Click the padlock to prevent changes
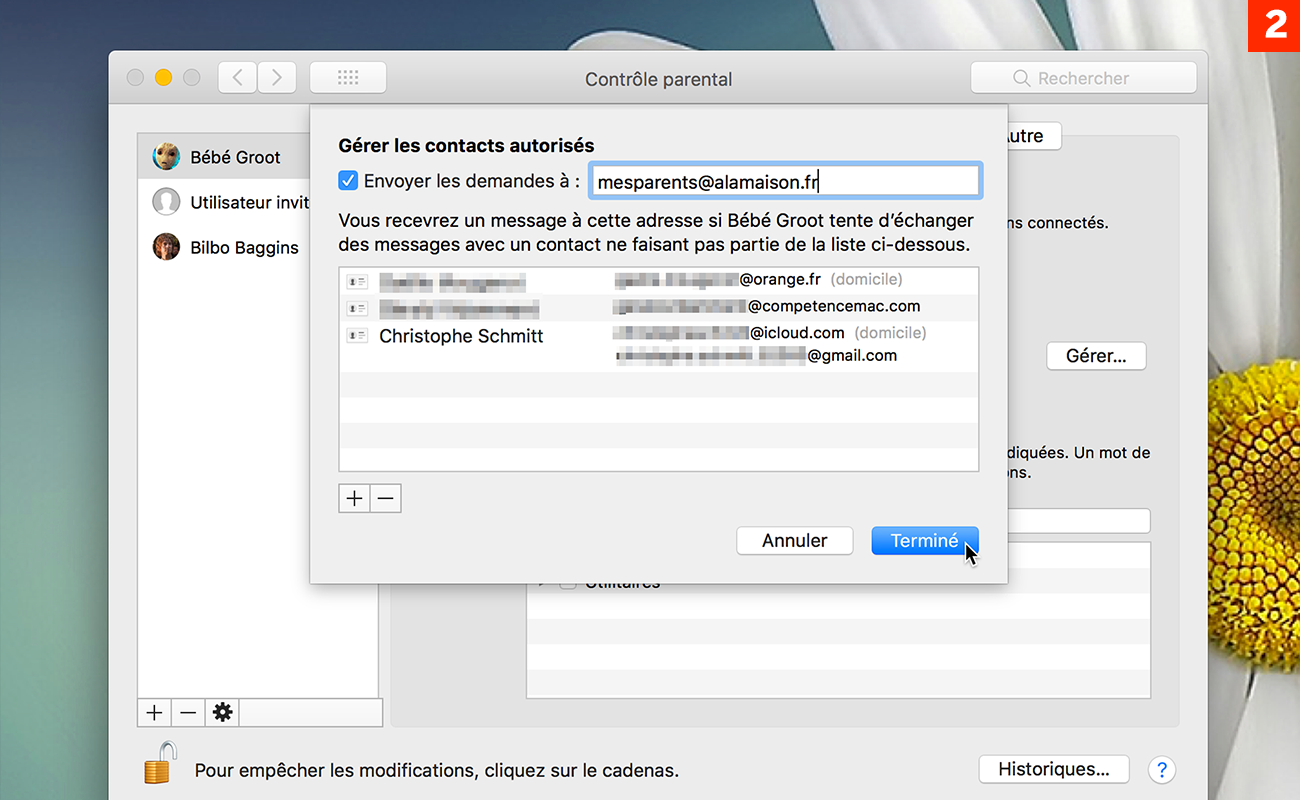 160,763
